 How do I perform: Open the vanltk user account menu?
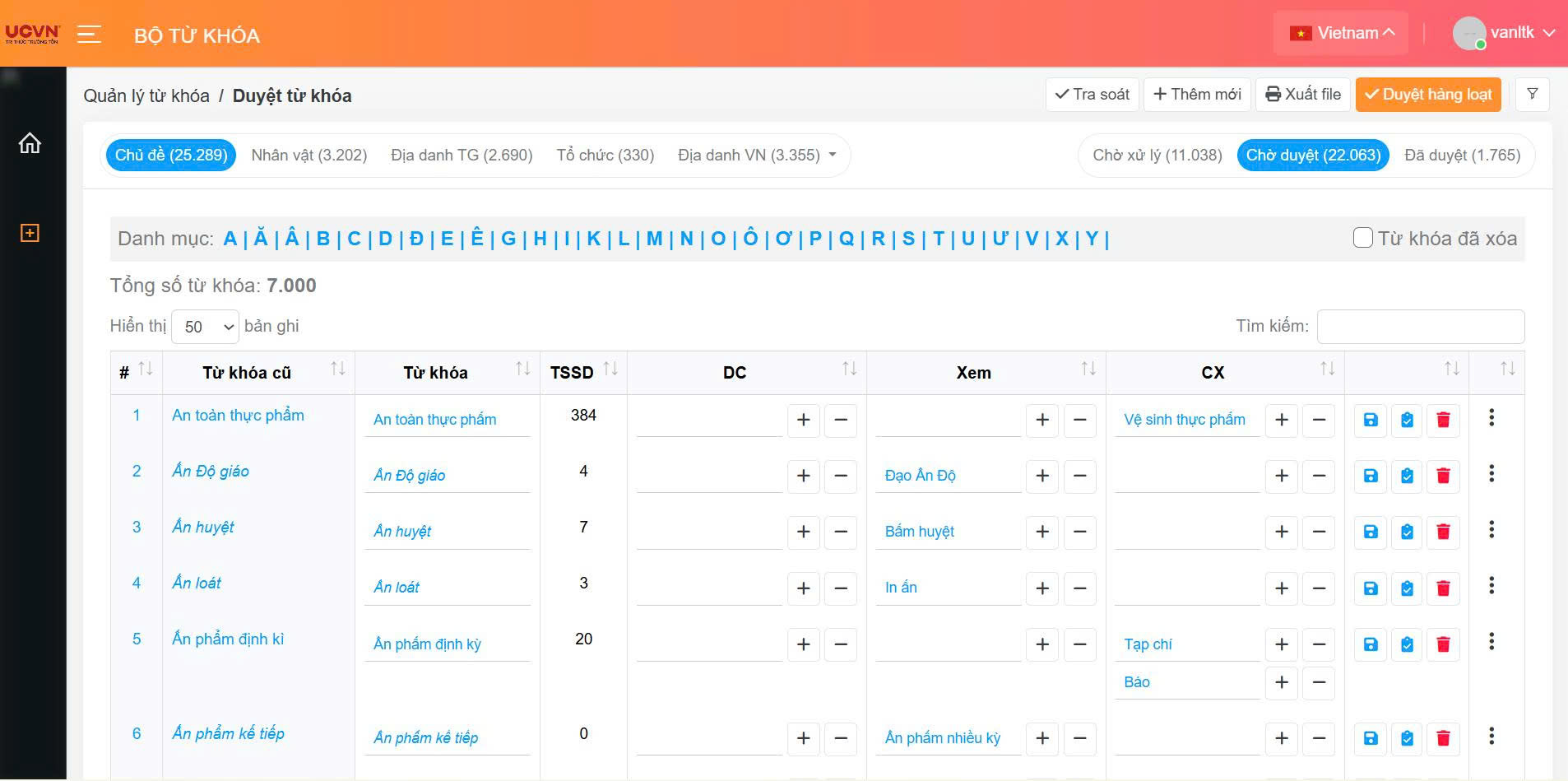tap(1504, 33)
